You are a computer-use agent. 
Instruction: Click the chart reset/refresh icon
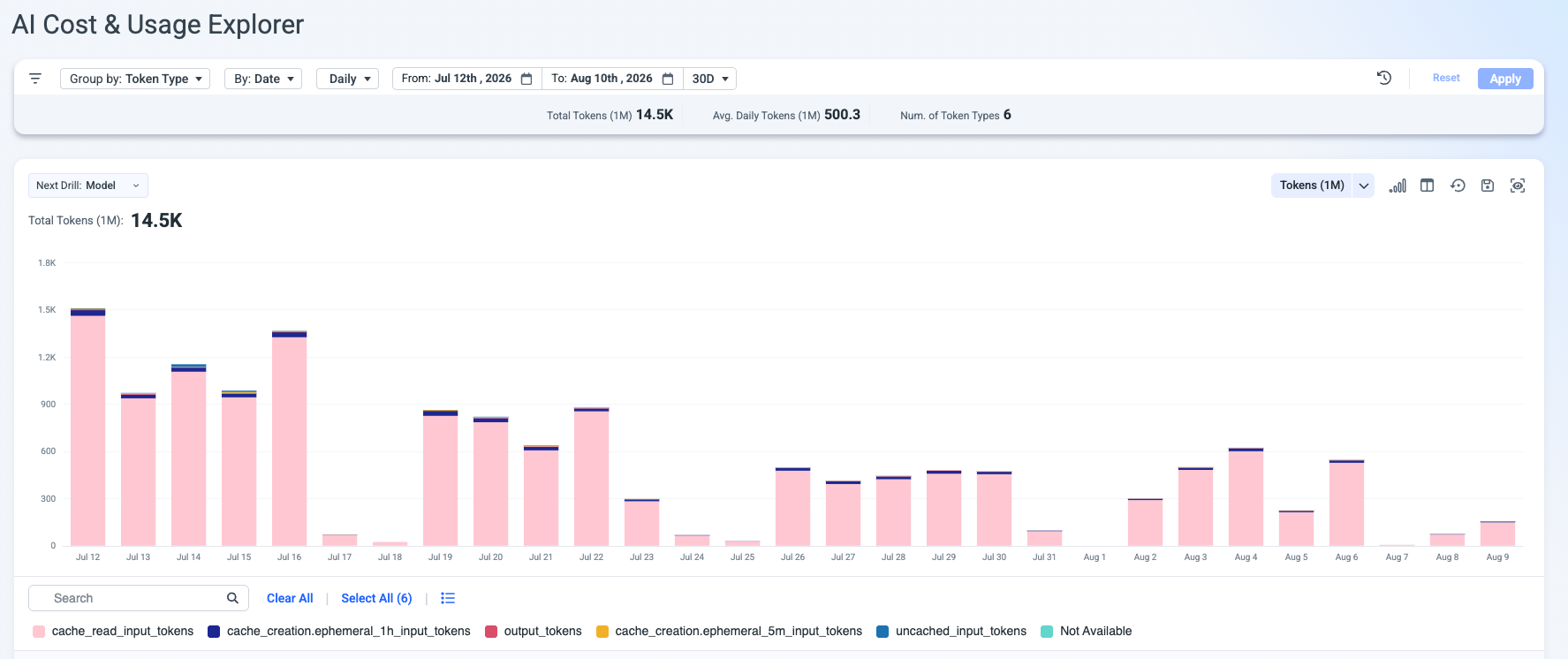[x=1458, y=186]
